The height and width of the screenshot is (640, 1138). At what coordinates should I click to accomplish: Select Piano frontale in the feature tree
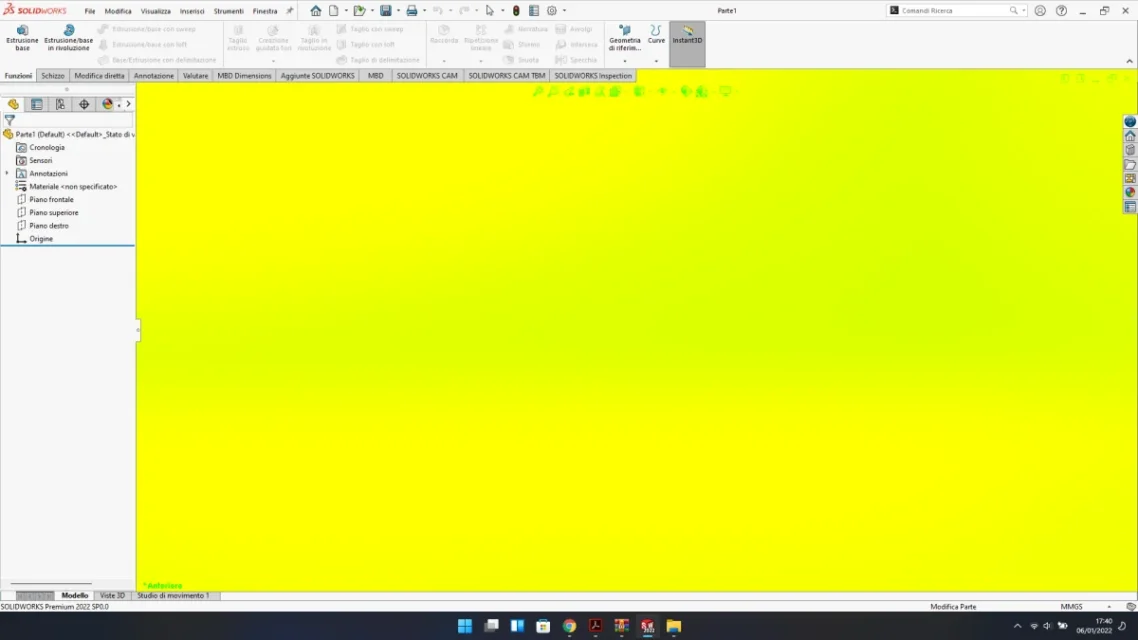(x=51, y=199)
